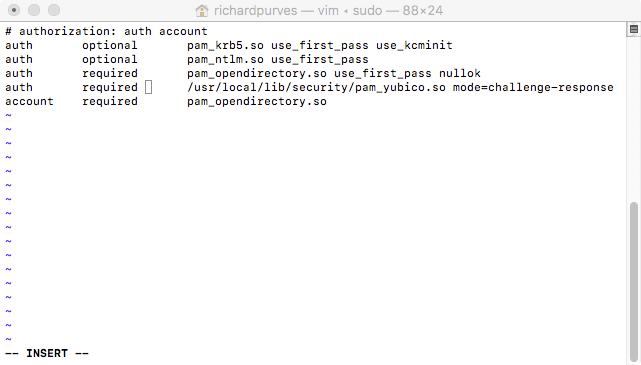Click pam_opendirectory.so on the account line
Image resolution: width=641 pixels, height=365 pixels.
tap(257, 102)
